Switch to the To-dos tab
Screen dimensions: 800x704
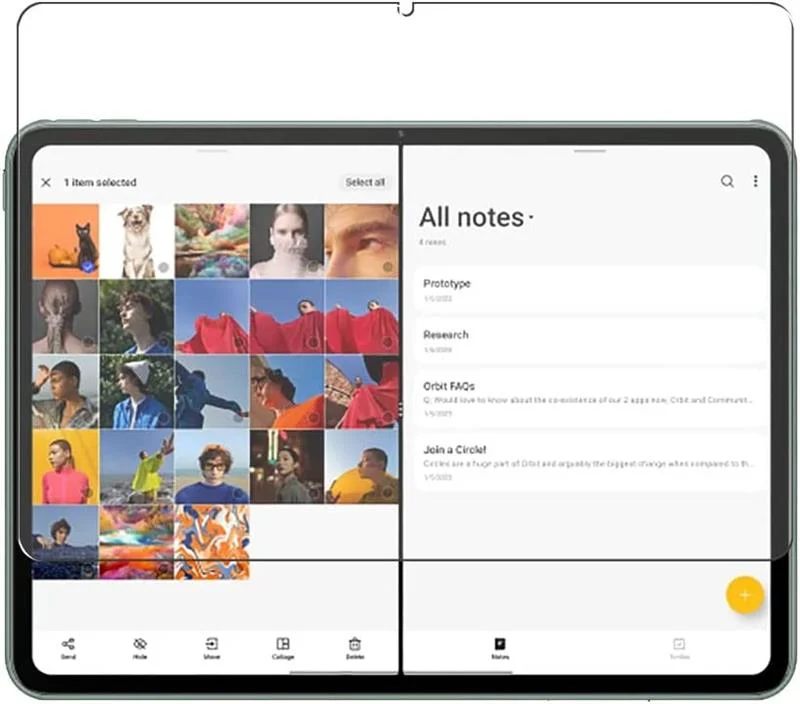pos(679,648)
